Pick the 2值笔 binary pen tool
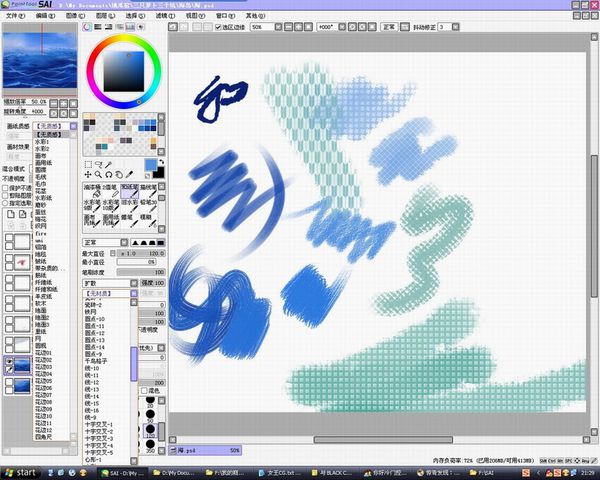This screenshot has height=480, width=600. [x=111, y=191]
